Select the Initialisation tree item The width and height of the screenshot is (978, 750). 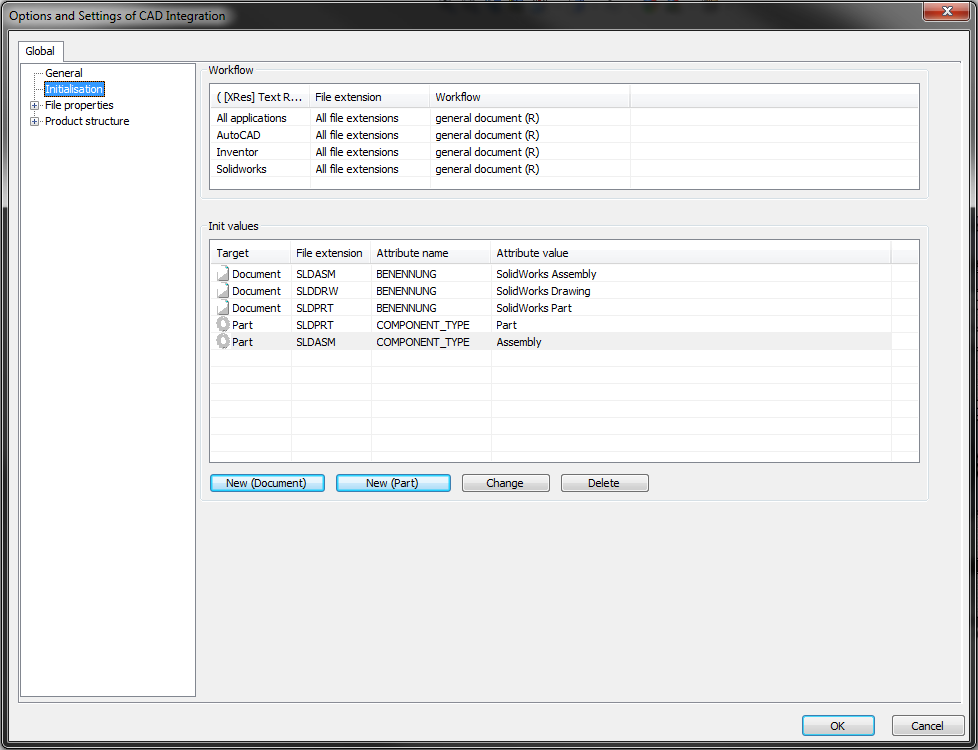(74, 89)
